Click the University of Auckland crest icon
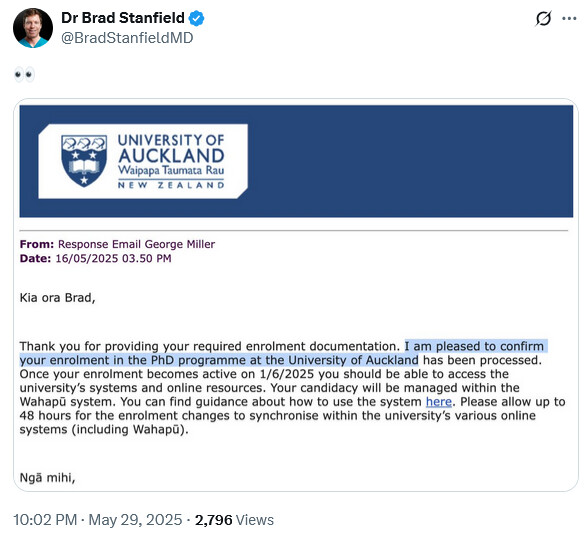This screenshot has height=540, width=584. [84, 161]
